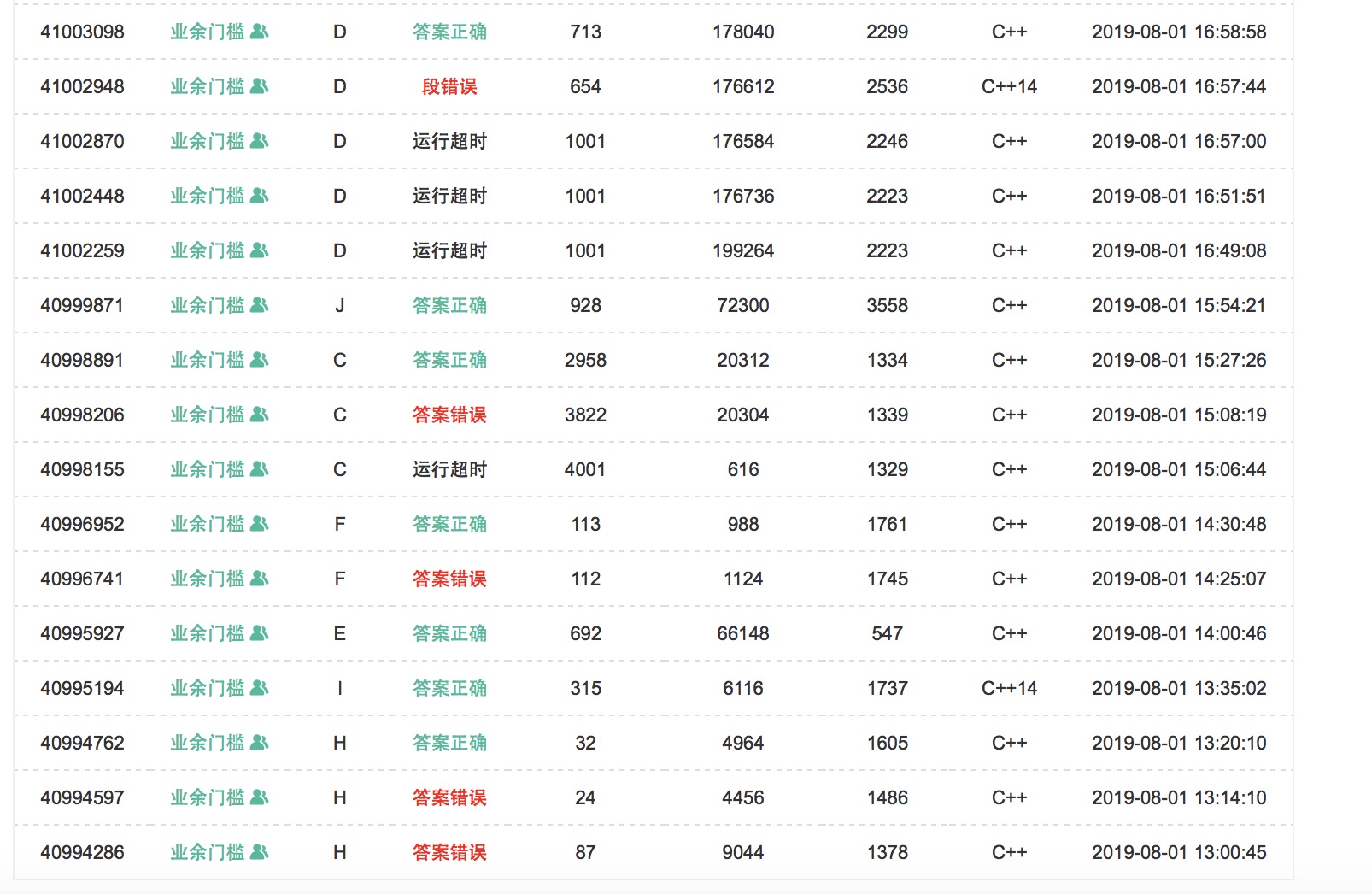The image size is (1372, 894).
Task: Open 答案正确 result for submission 41003098
Action: [x=449, y=32]
